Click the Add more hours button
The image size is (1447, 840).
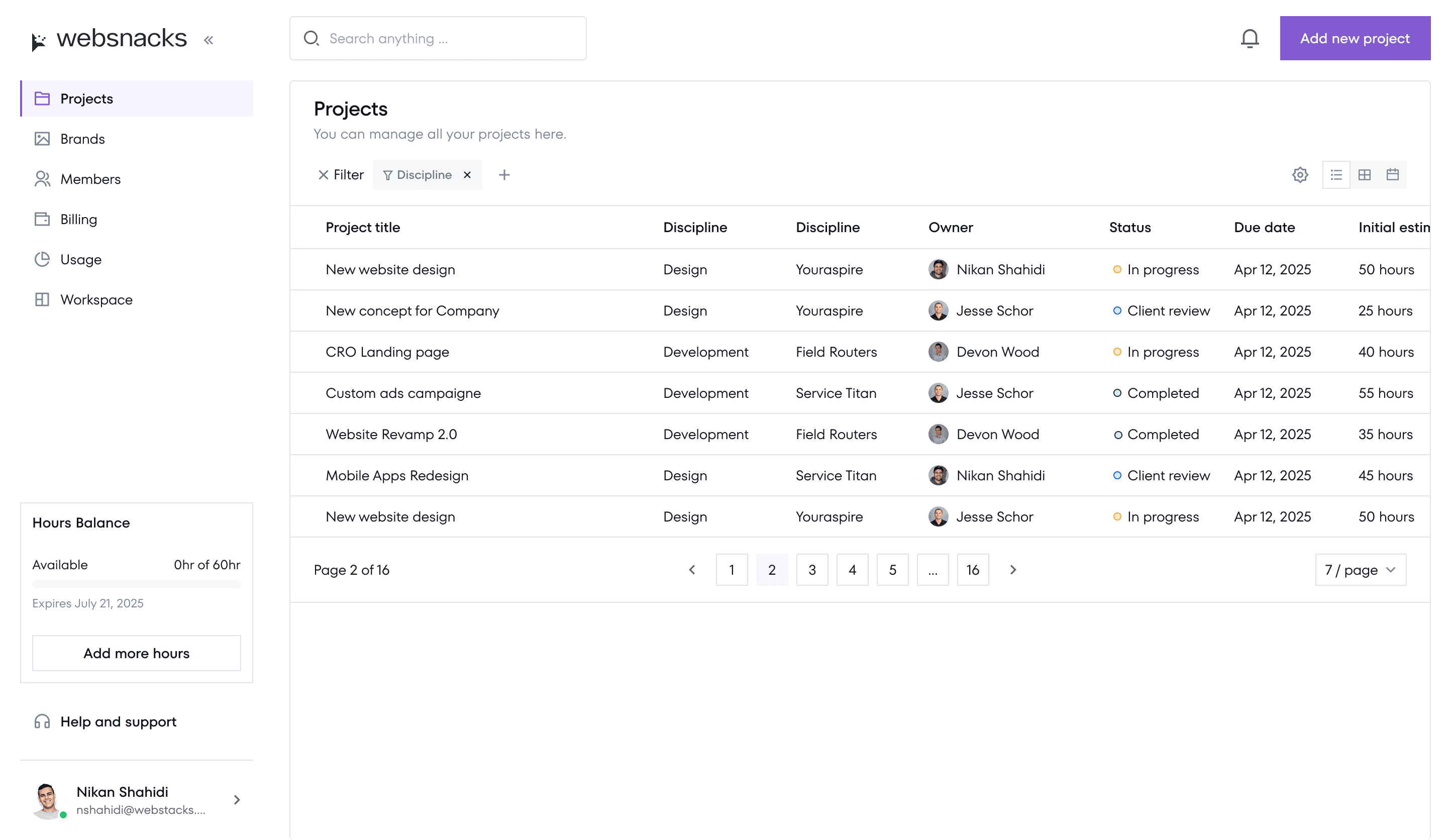coord(136,653)
